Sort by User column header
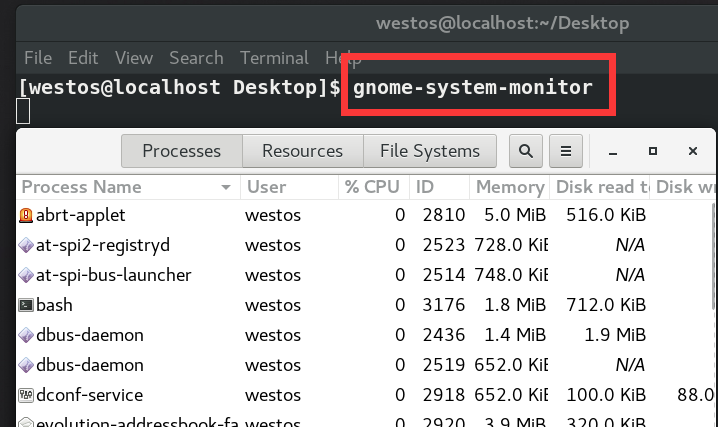The height and width of the screenshot is (427, 718). coord(289,187)
